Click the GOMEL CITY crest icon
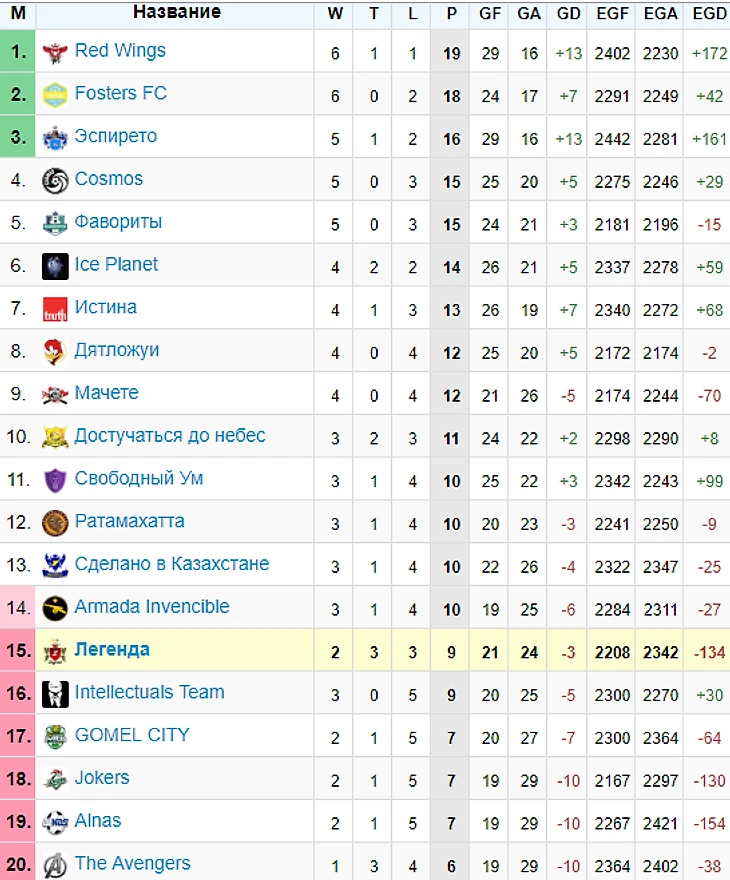Viewport: 730px width, 880px height. 54,737
